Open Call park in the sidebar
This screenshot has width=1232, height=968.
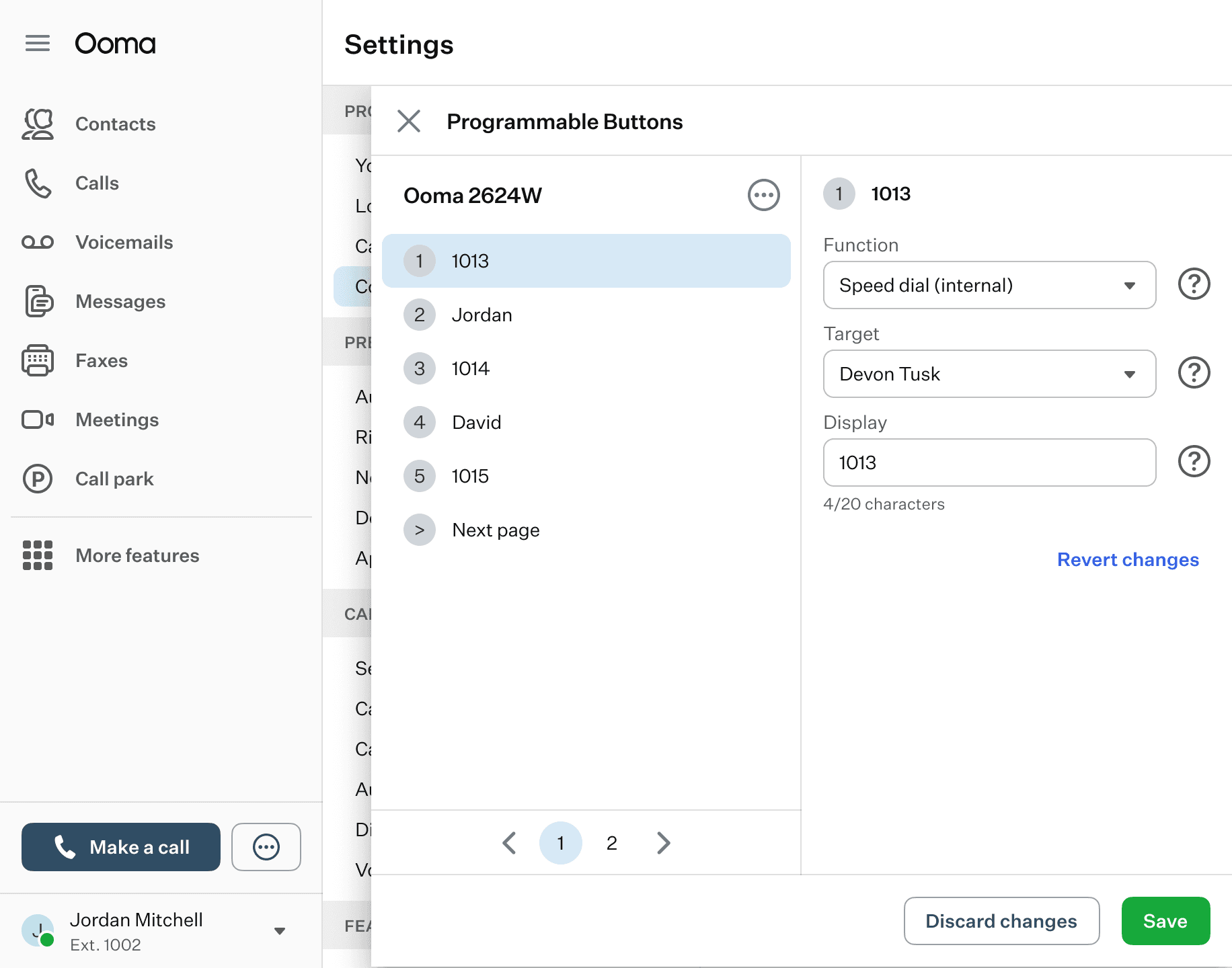tap(114, 479)
